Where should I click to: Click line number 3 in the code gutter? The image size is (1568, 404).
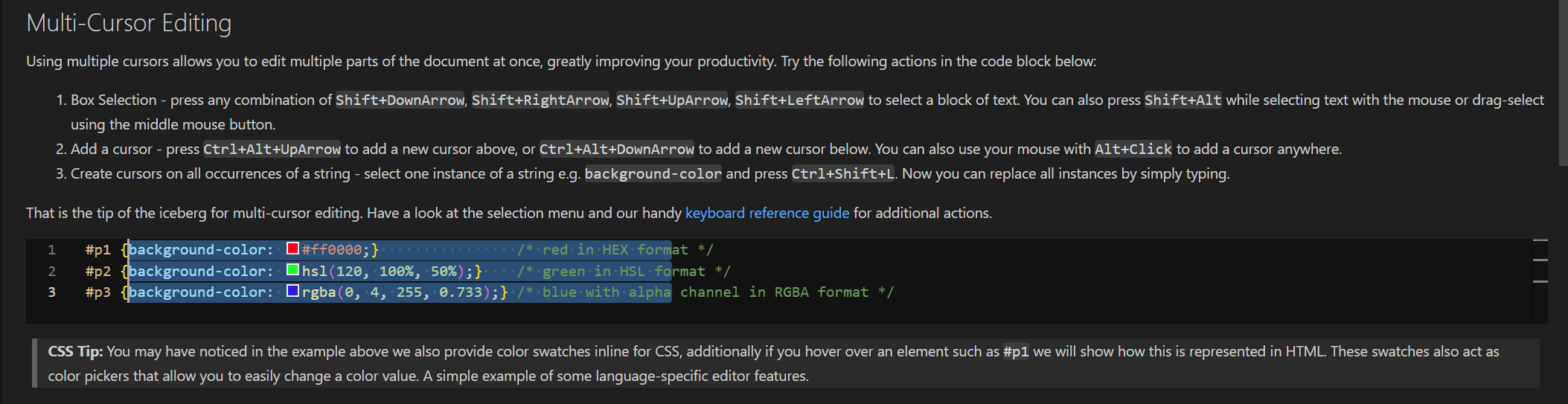(x=52, y=292)
